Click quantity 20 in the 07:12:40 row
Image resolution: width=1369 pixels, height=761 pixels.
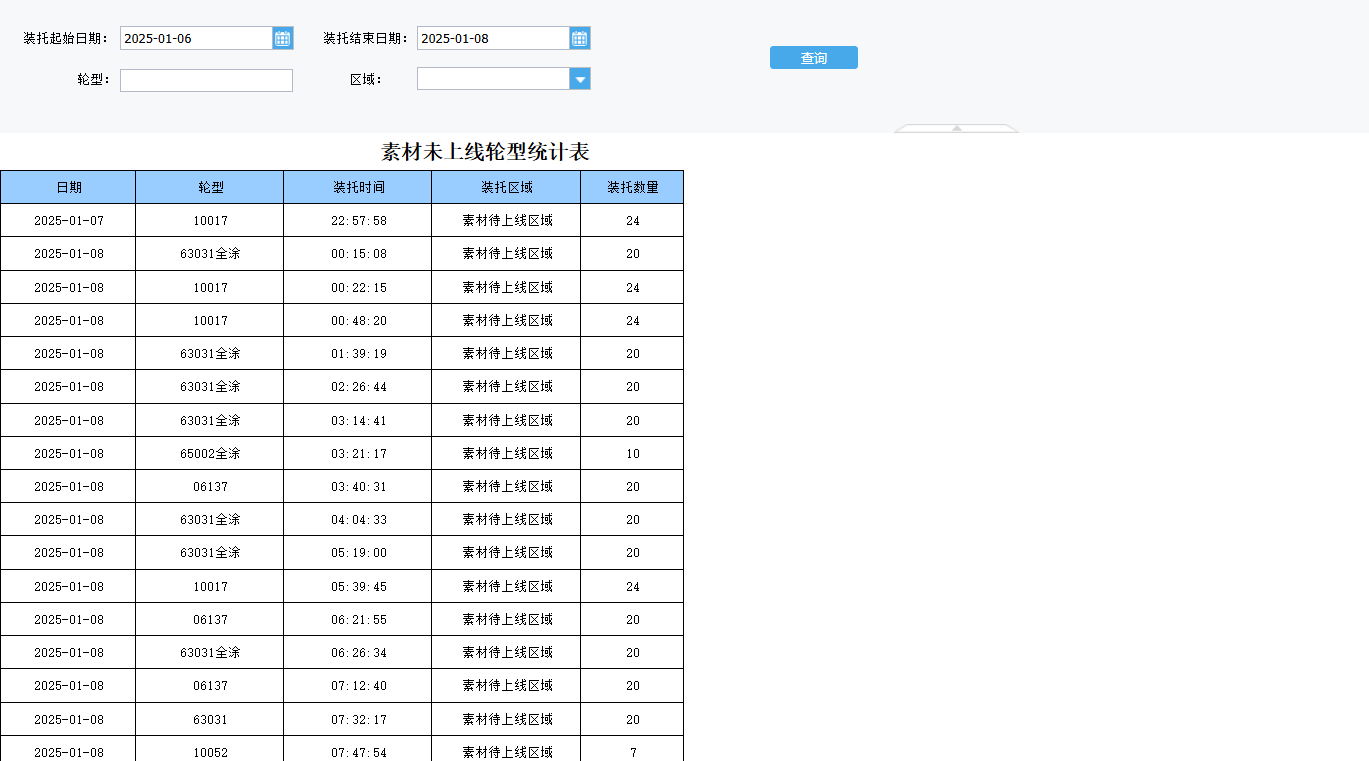click(x=633, y=686)
